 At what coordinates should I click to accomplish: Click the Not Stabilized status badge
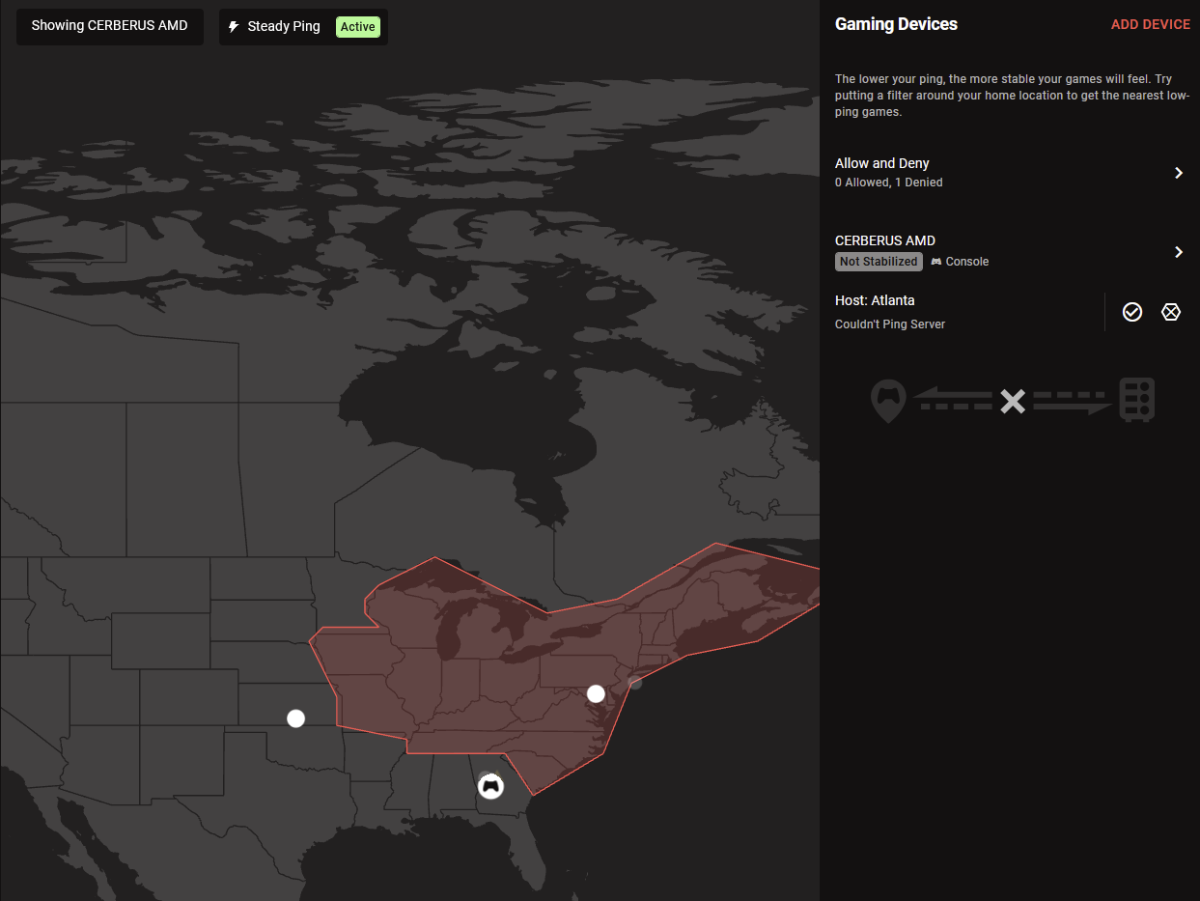879,262
